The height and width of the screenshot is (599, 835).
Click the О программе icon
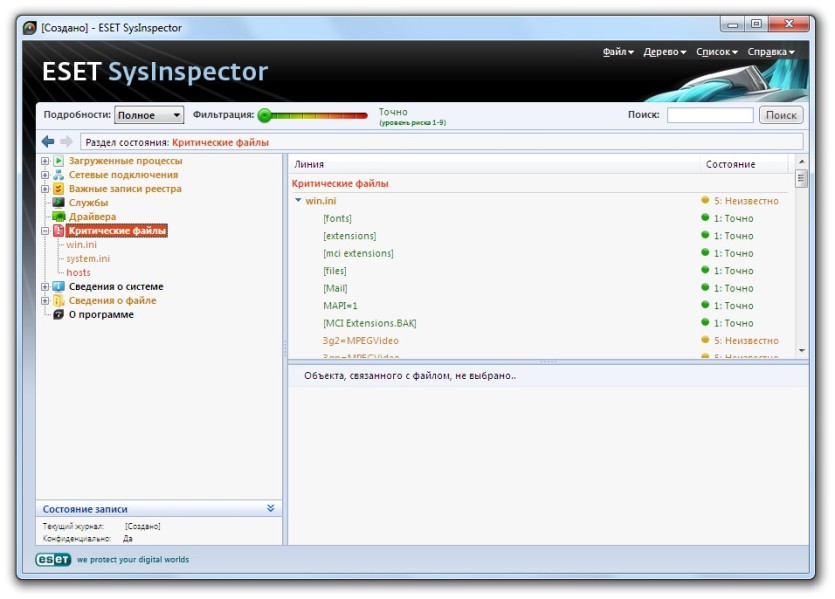coord(59,314)
